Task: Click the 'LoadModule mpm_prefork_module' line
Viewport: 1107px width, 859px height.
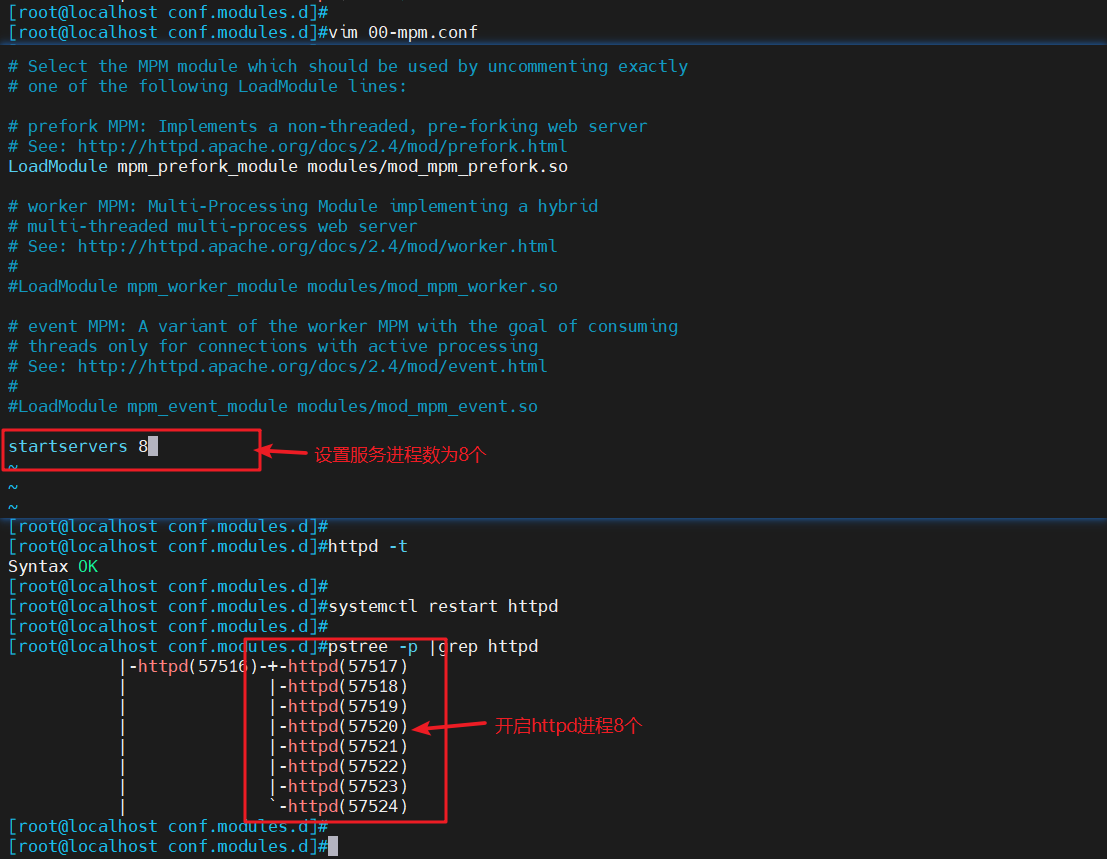Action: (288, 167)
